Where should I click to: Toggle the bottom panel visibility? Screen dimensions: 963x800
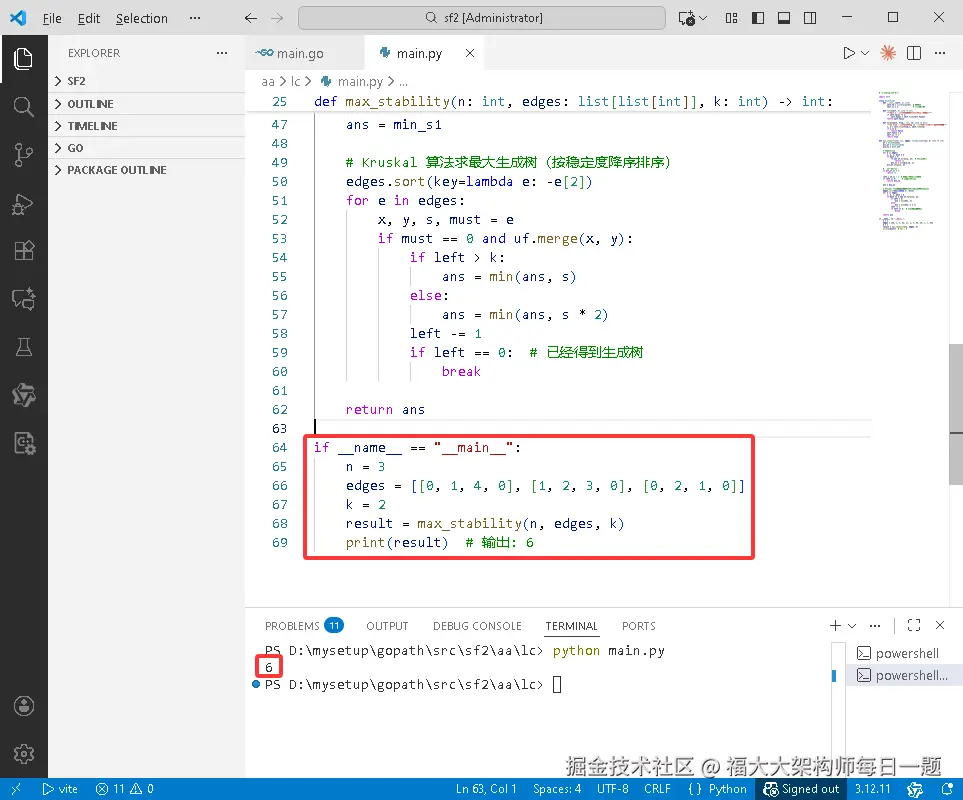(784, 18)
